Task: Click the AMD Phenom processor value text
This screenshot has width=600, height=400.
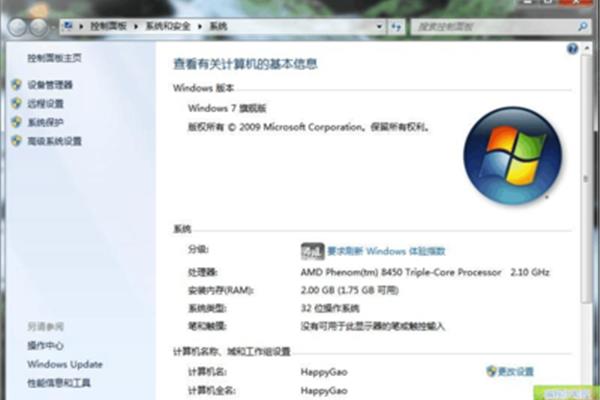Action: click(425, 272)
